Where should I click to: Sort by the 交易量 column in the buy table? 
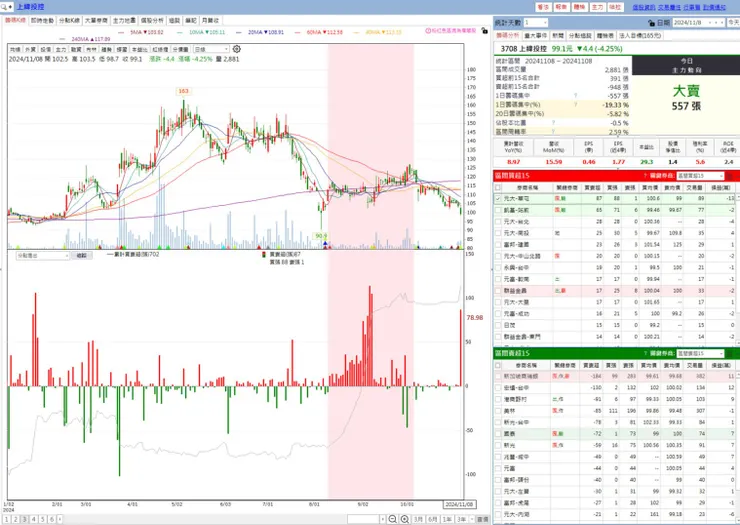694,187
